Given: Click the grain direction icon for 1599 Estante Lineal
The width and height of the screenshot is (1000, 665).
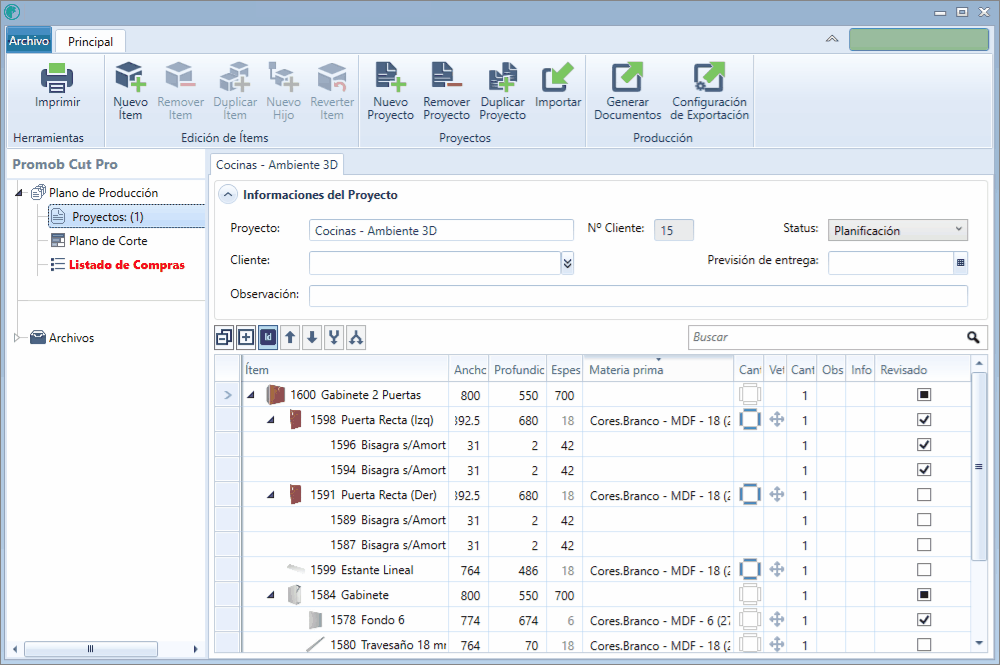Looking at the screenshot, I should point(777,569).
